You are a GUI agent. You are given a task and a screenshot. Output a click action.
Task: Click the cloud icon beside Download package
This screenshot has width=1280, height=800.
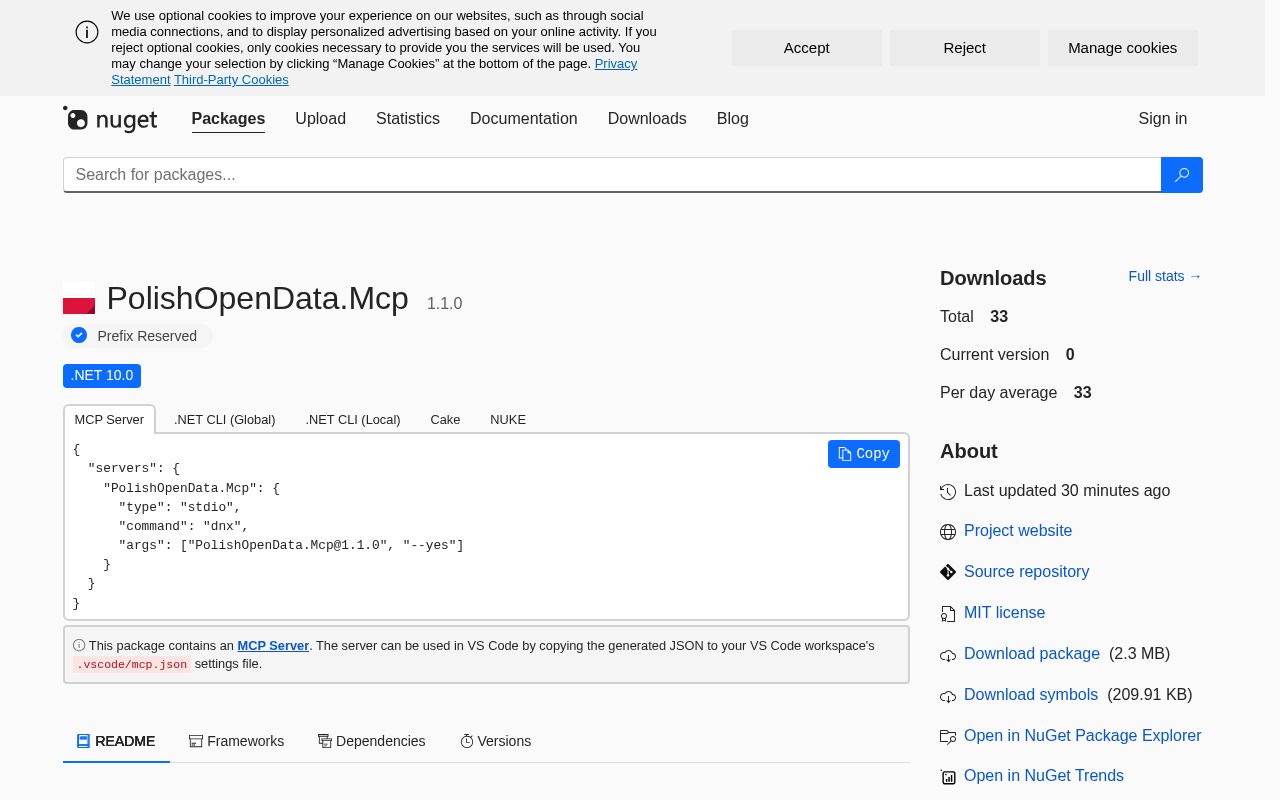pos(948,655)
